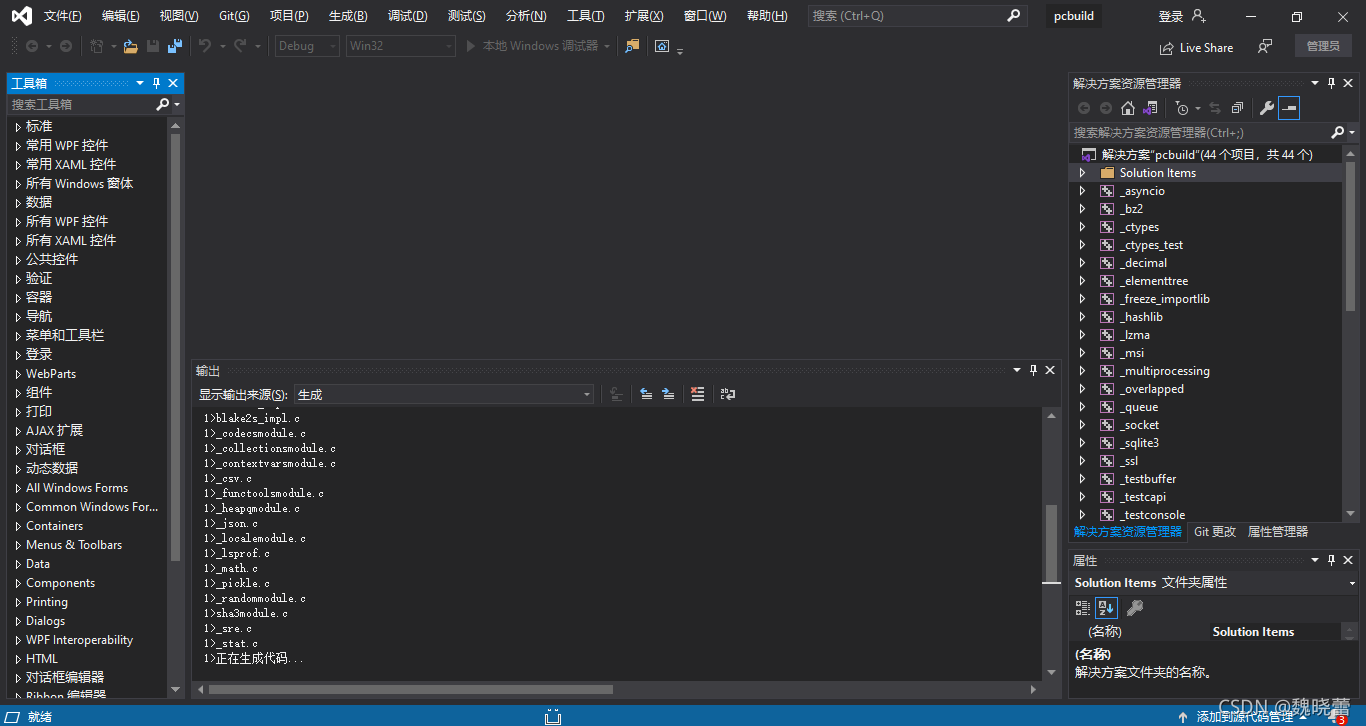Open the Git menu

pyautogui.click(x=233, y=15)
